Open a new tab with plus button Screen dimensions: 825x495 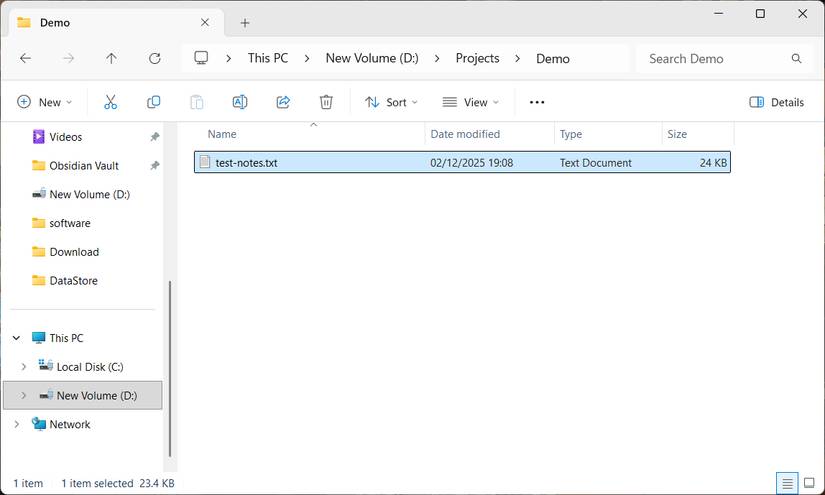click(245, 23)
